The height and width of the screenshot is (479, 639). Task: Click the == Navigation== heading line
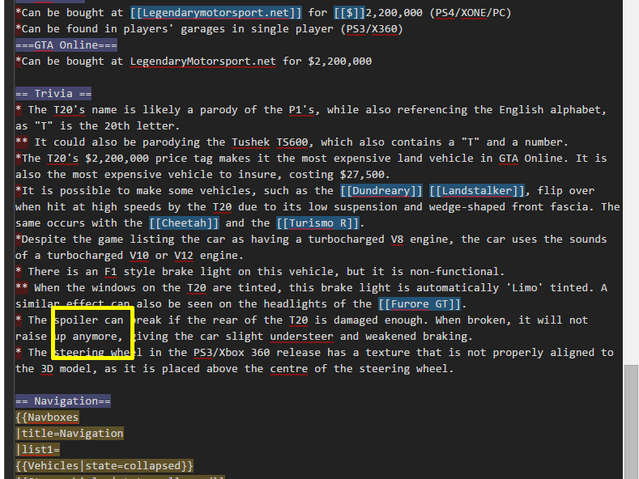[x=63, y=401]
